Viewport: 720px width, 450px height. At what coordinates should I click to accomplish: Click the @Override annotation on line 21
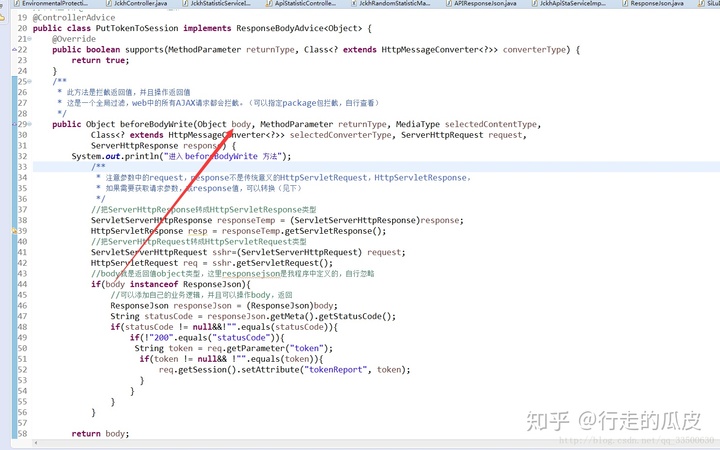click(74, 39)
